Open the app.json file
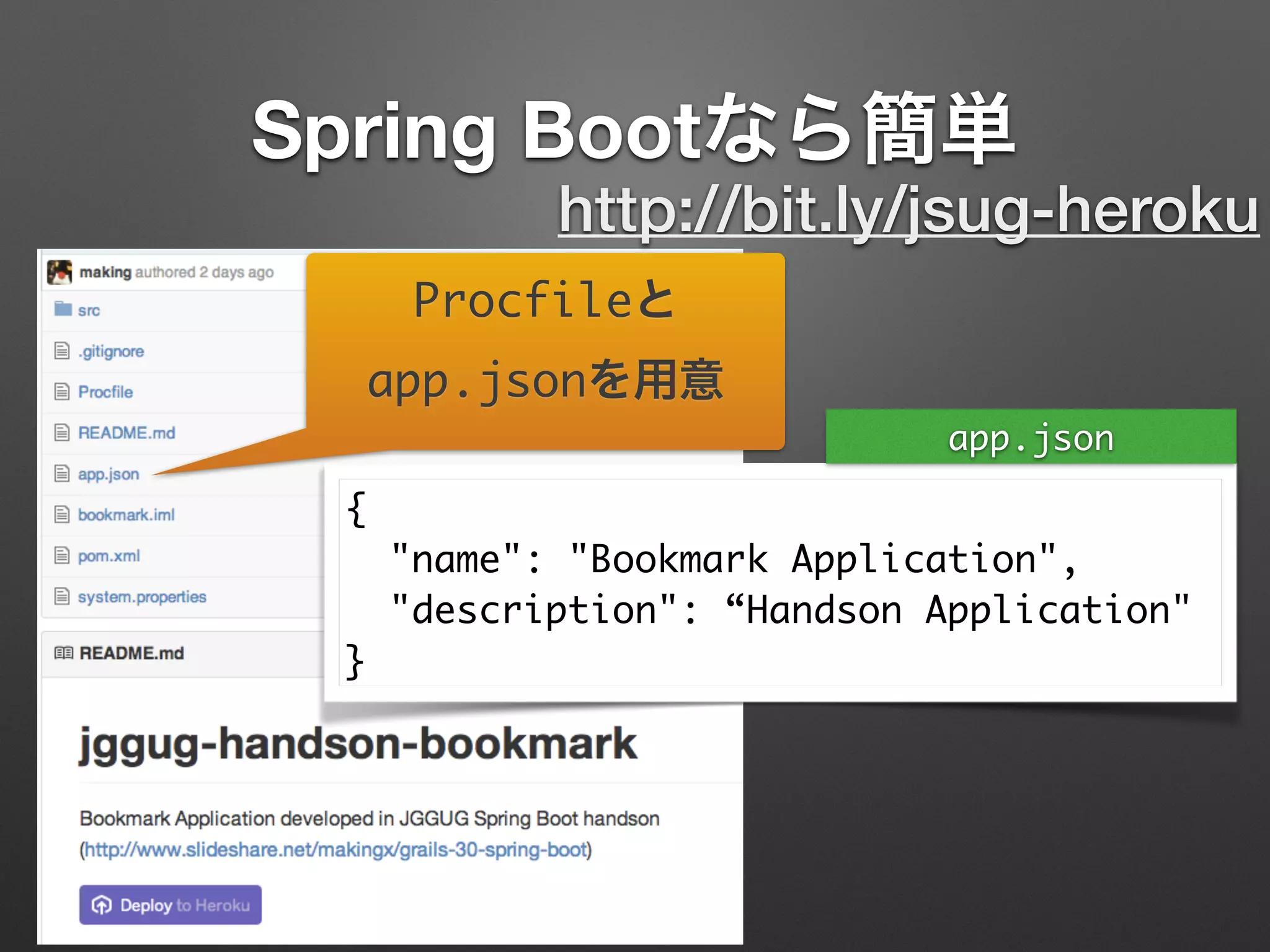Viewport: 1270px width, 952px height. pos(109,474)
